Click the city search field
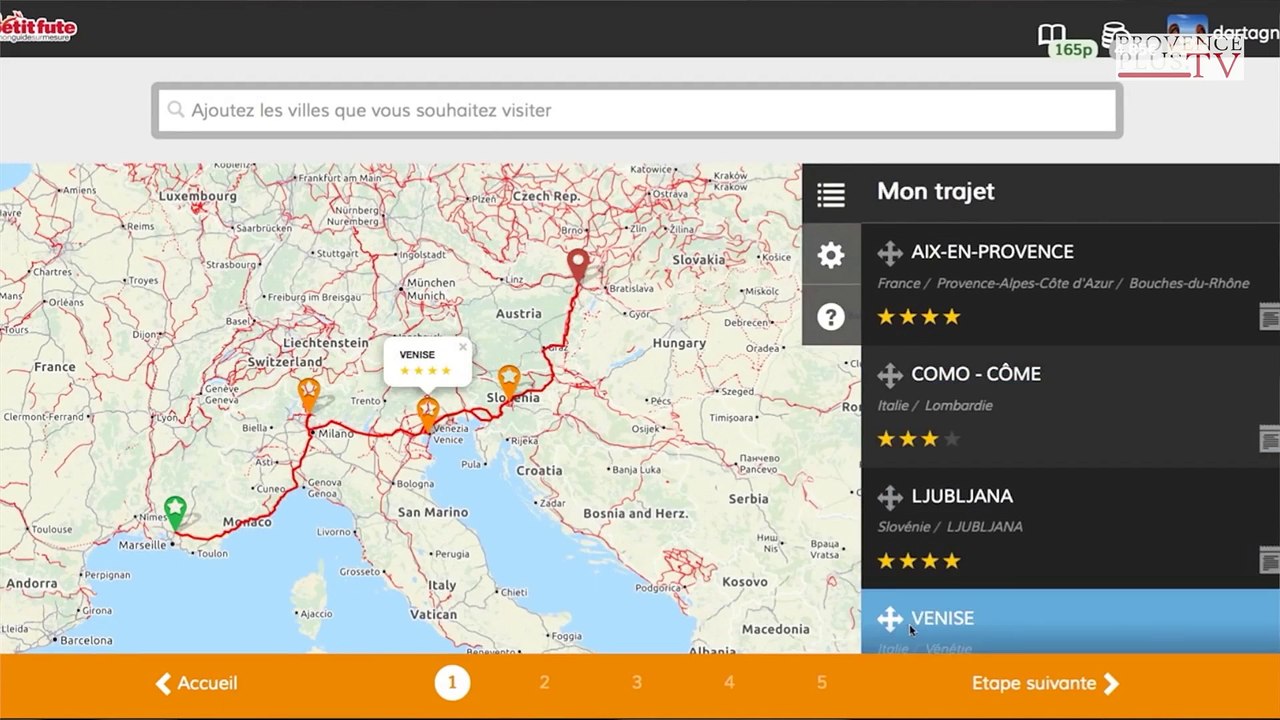Image resolution: width=1280 pixels, height=720 pixels. (x=637, y=110)
